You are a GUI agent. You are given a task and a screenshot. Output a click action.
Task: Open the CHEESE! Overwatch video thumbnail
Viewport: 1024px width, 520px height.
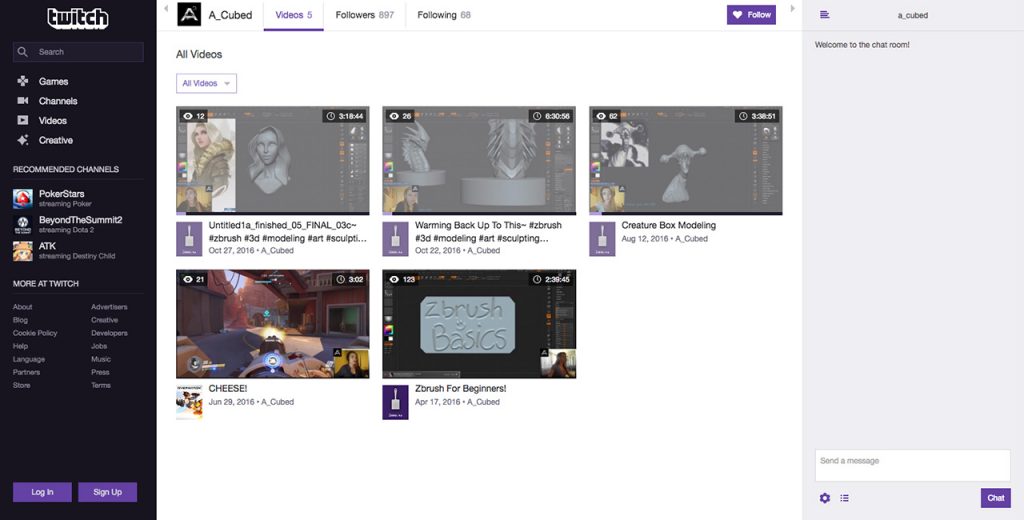(273, 324)
